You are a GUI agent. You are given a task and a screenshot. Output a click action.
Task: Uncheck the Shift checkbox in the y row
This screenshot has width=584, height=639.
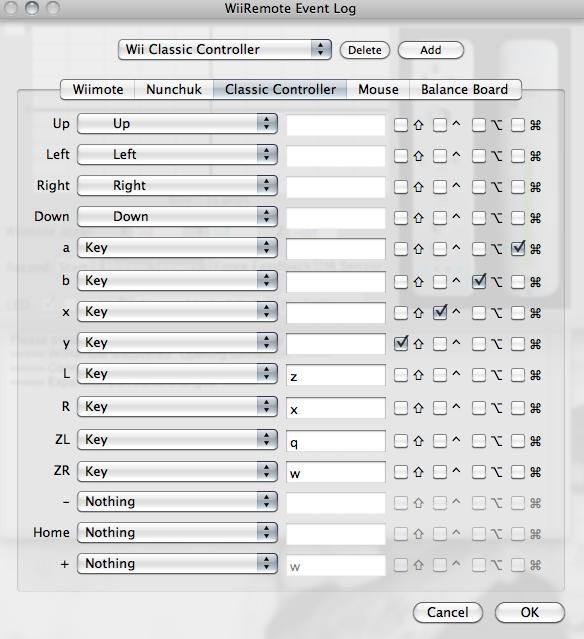pyautogui.click(x=401, y=344)
